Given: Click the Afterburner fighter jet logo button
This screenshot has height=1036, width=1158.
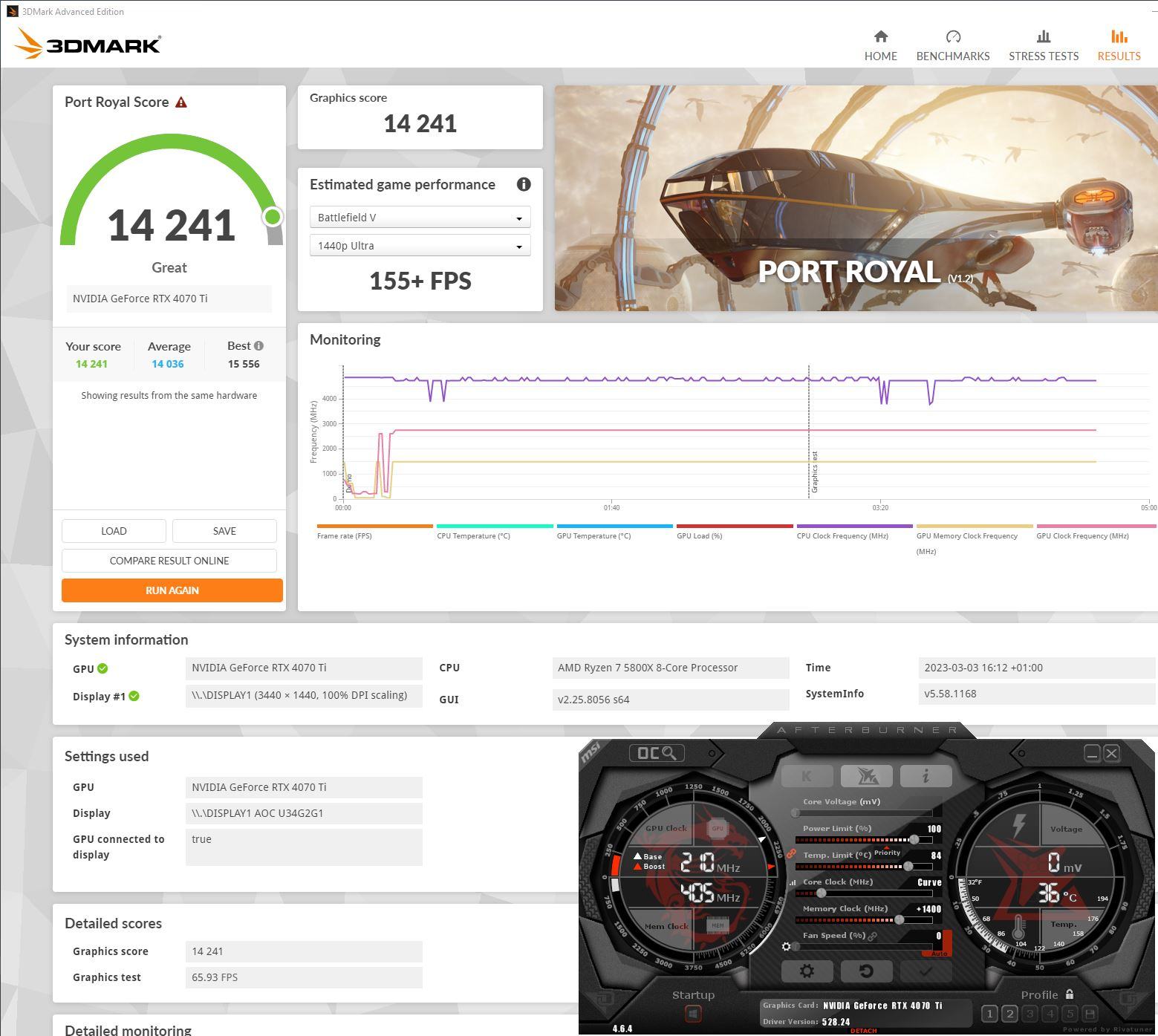Looking at the screenshot, I should click(867, 776).
